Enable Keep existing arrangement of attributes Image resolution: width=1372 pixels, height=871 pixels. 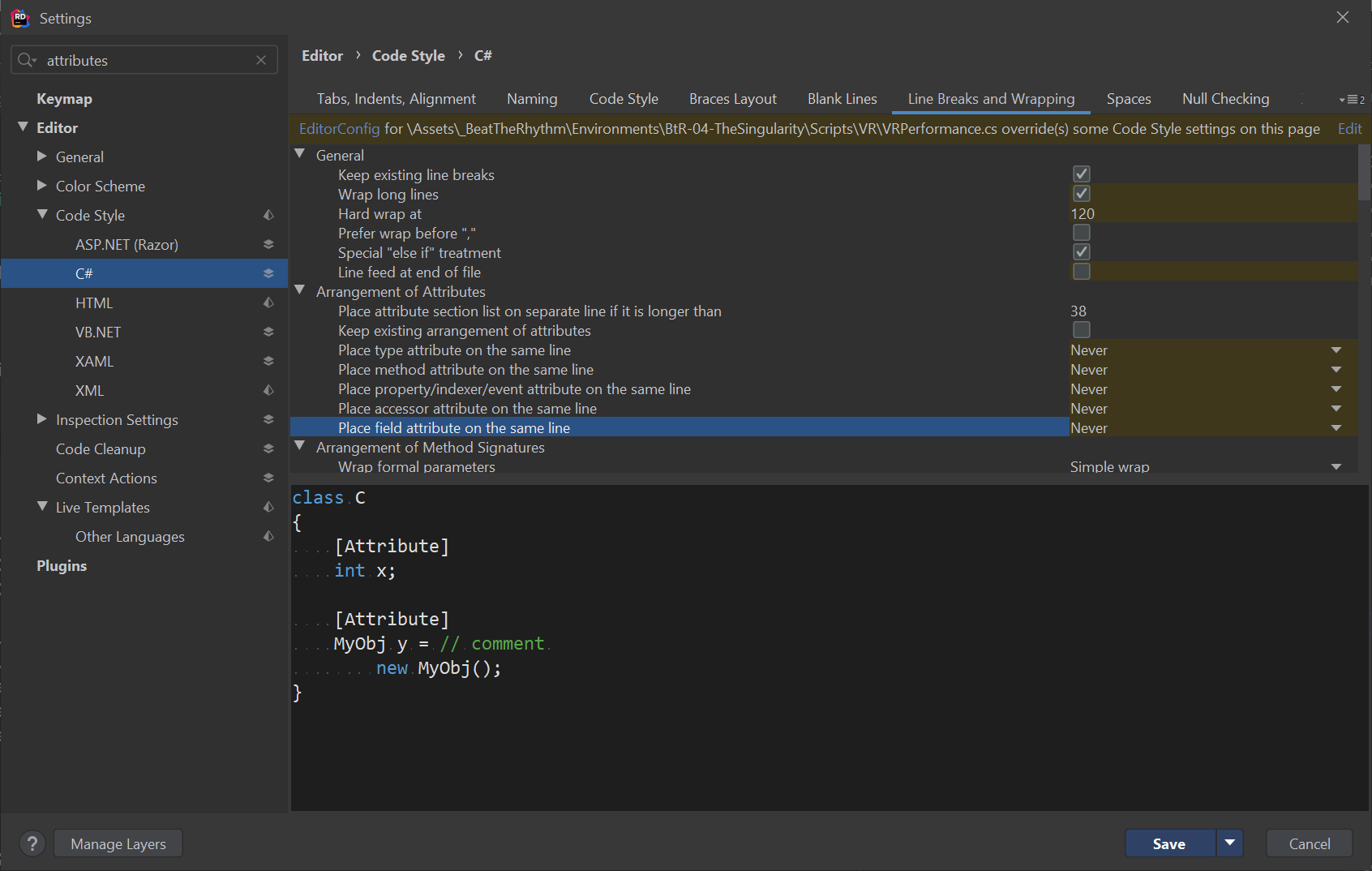(1082, 329)
